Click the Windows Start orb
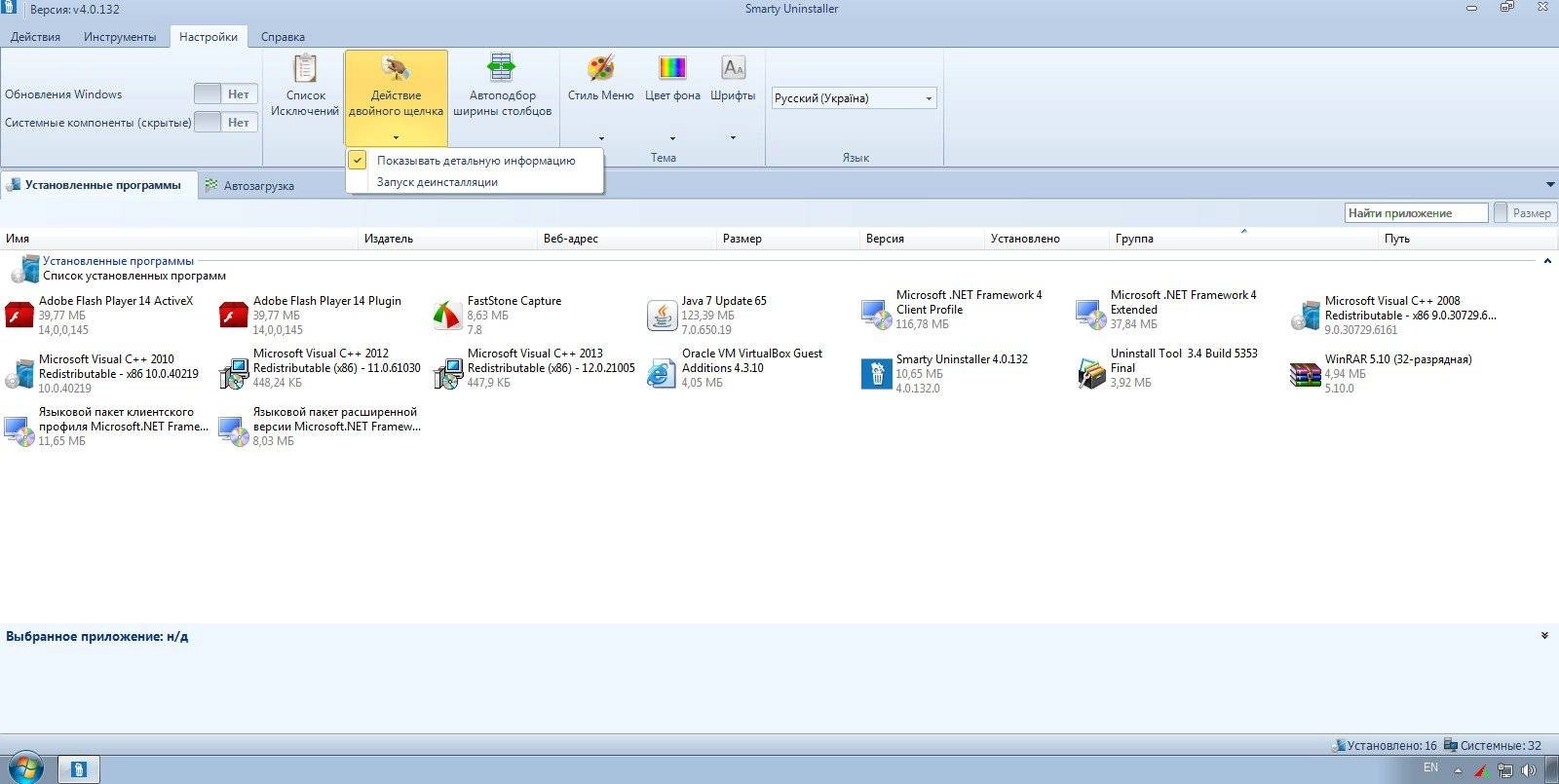The height and width of the screenshot is (784, 1559). point(25,768)
